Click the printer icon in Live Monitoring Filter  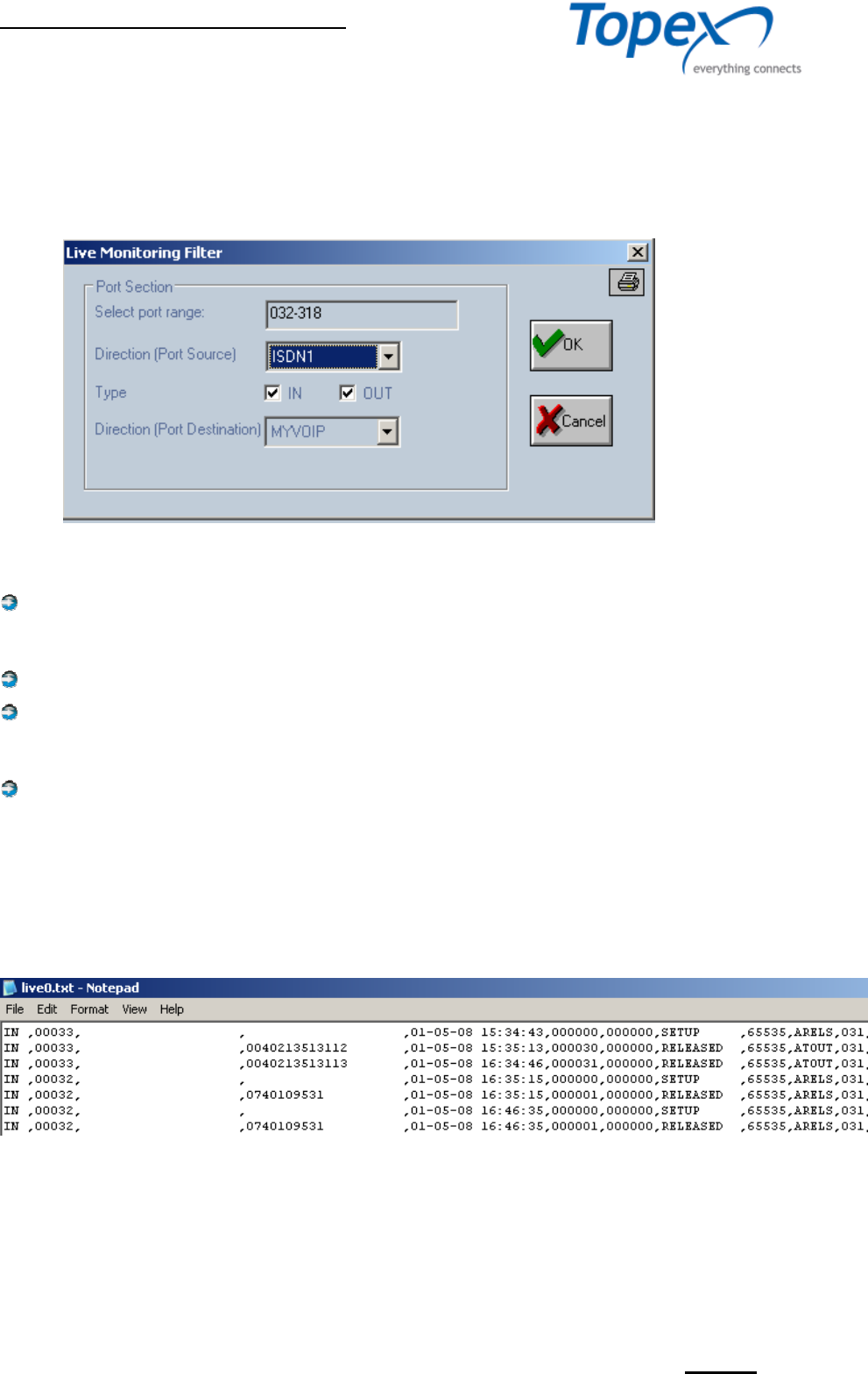tap(626, 282)
